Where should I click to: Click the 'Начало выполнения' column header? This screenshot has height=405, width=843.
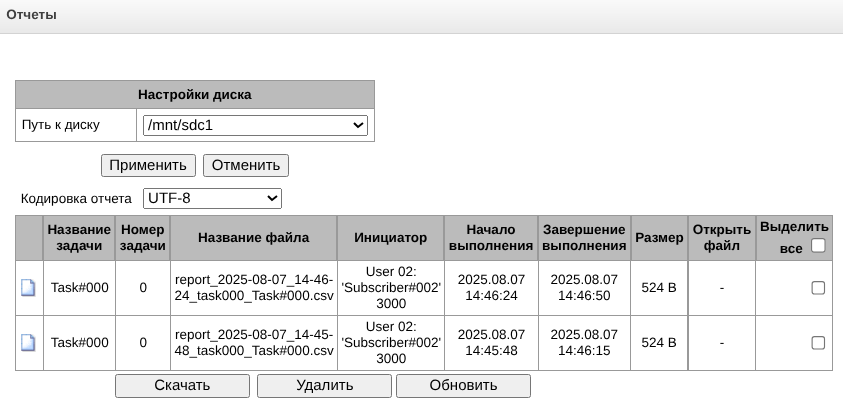[491, 238]
